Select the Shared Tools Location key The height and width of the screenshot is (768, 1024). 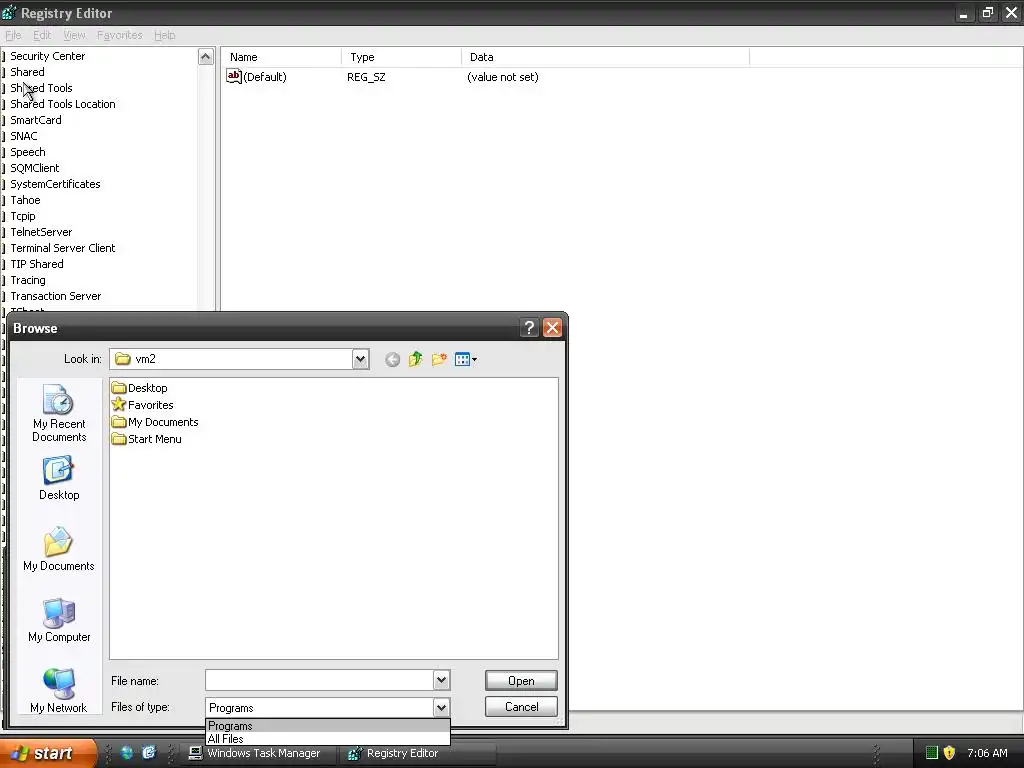click(x=63, y=104)
